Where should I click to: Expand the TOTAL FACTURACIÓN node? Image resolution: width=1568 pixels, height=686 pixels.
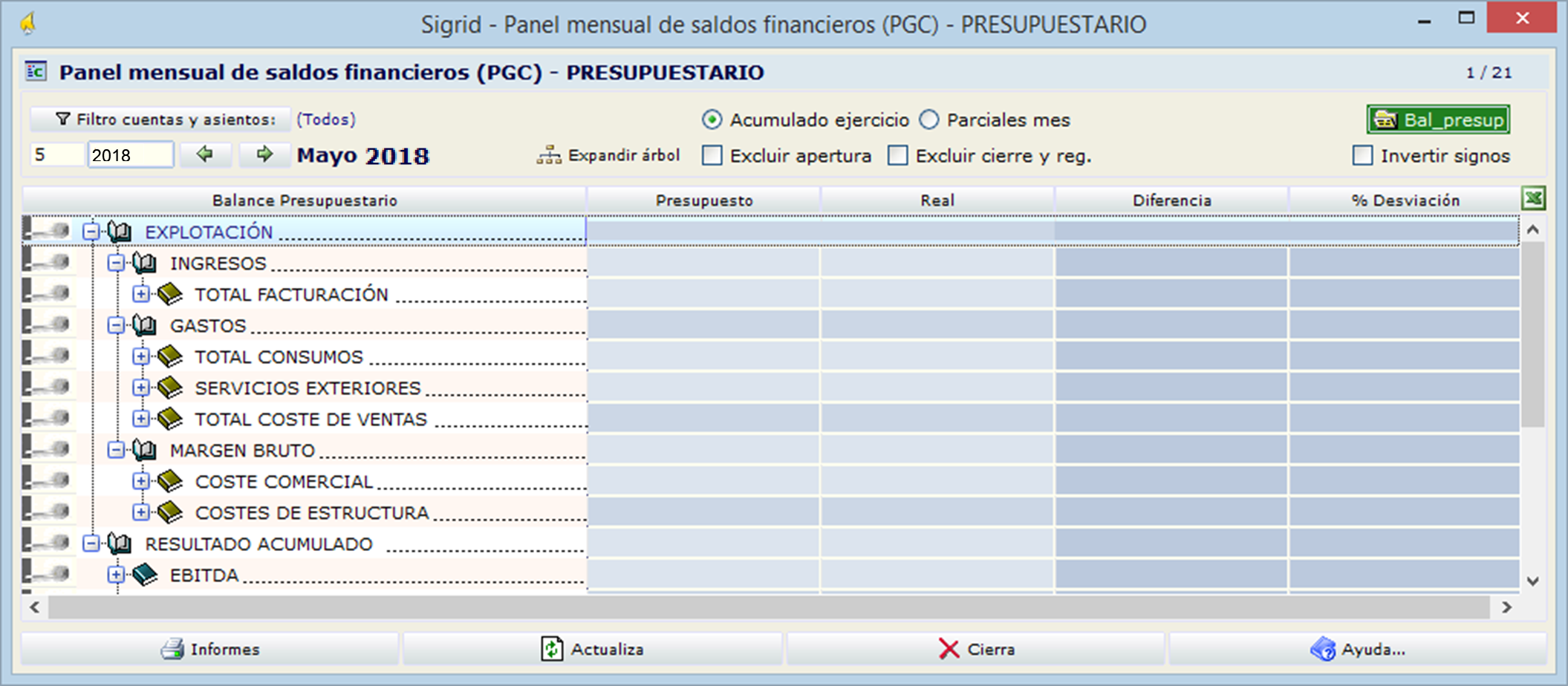[141, 294]
